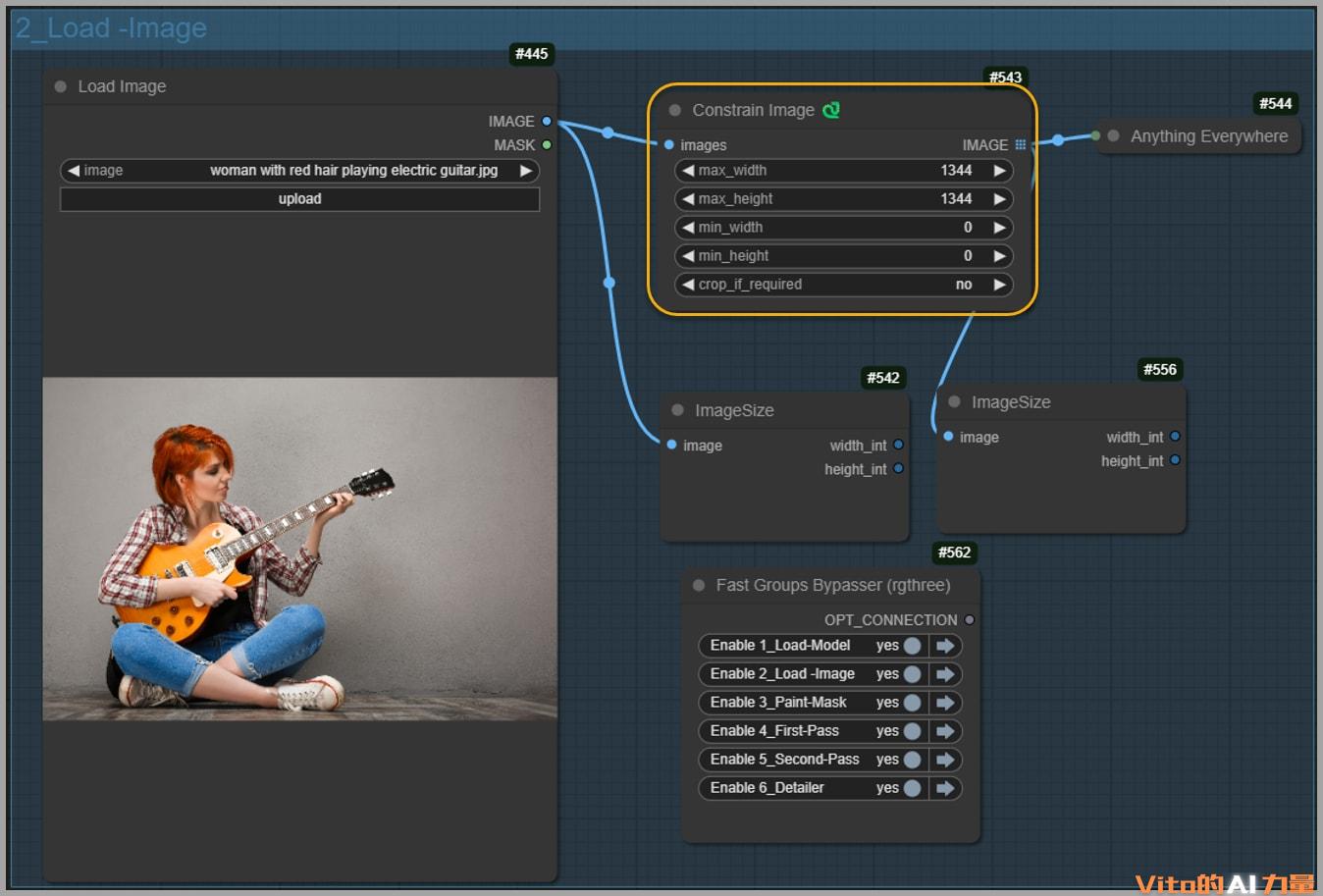This screenshot has width=1323, height=896.
Task: Click the upload button in Load Image
Action: tap(299, 199)
